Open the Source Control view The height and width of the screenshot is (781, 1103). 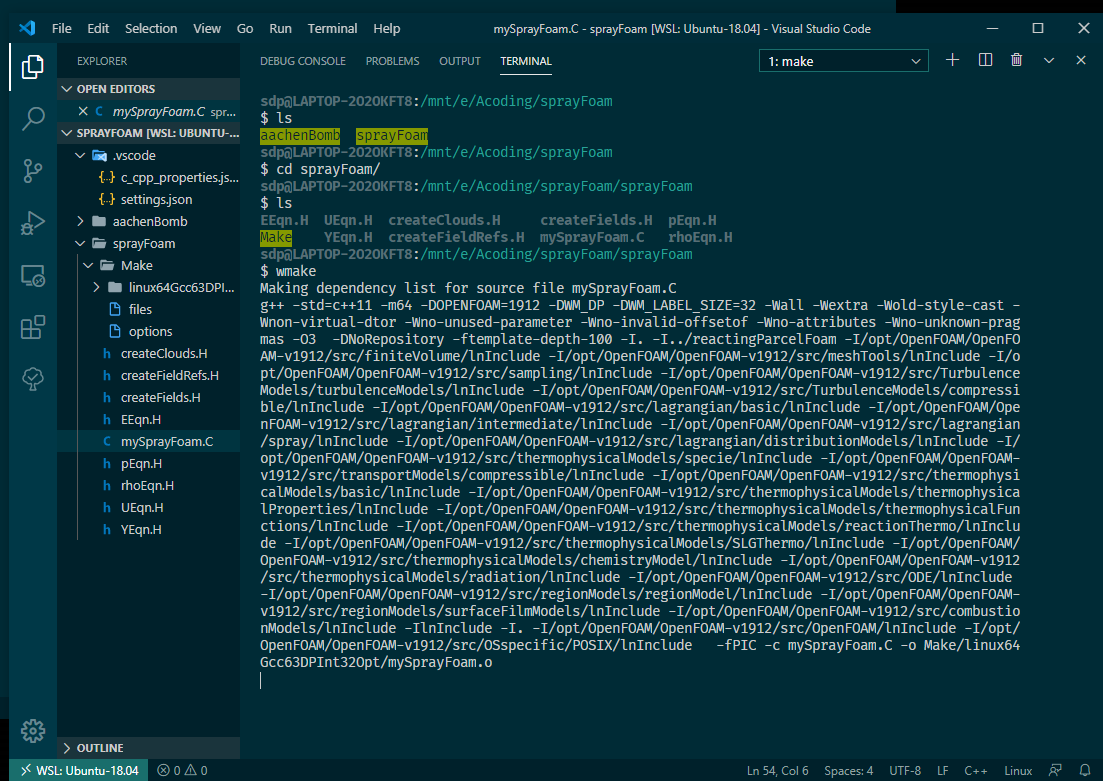click(33, 172)
